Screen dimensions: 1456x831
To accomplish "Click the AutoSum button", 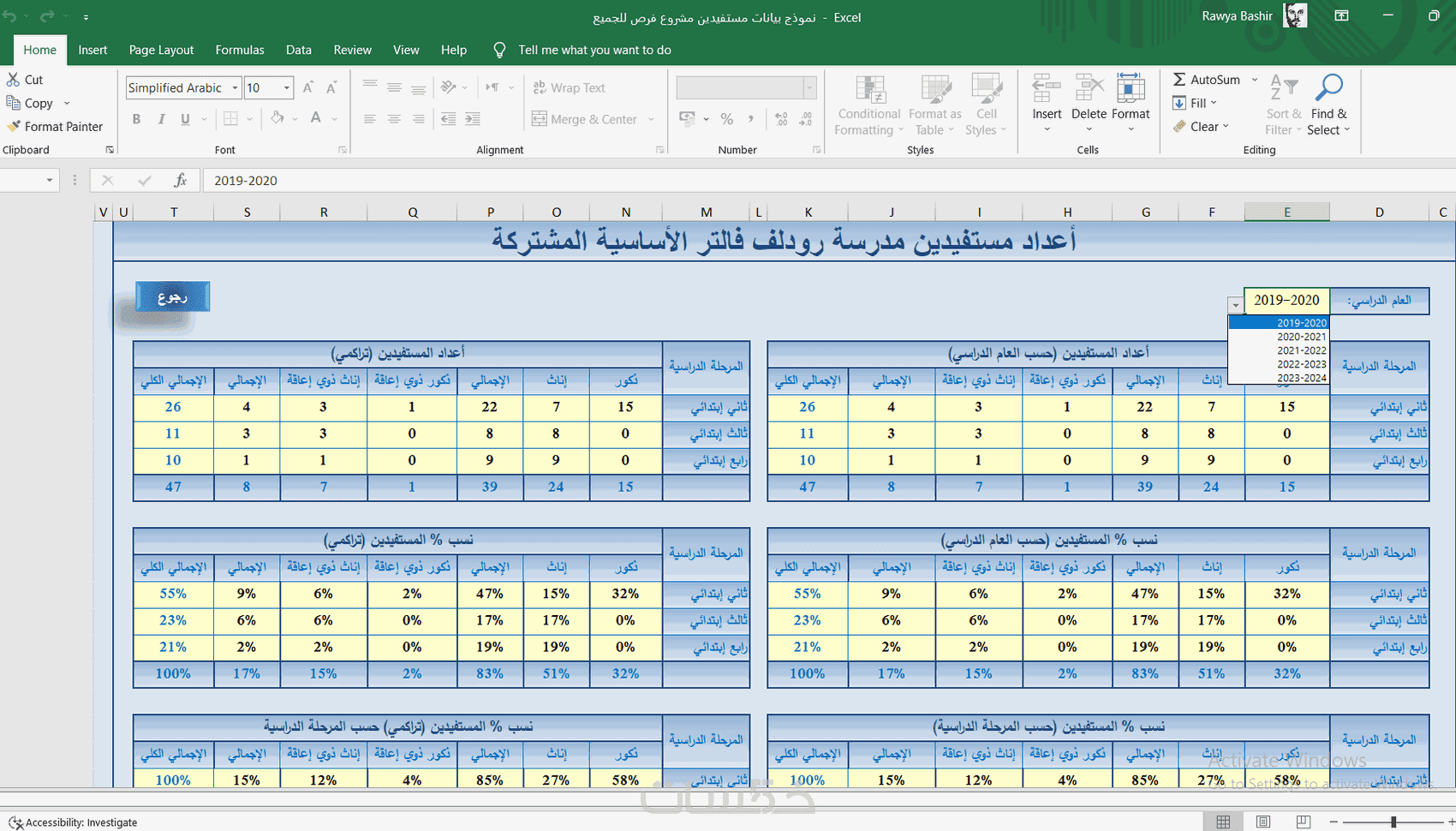I will coord(1206,80).
